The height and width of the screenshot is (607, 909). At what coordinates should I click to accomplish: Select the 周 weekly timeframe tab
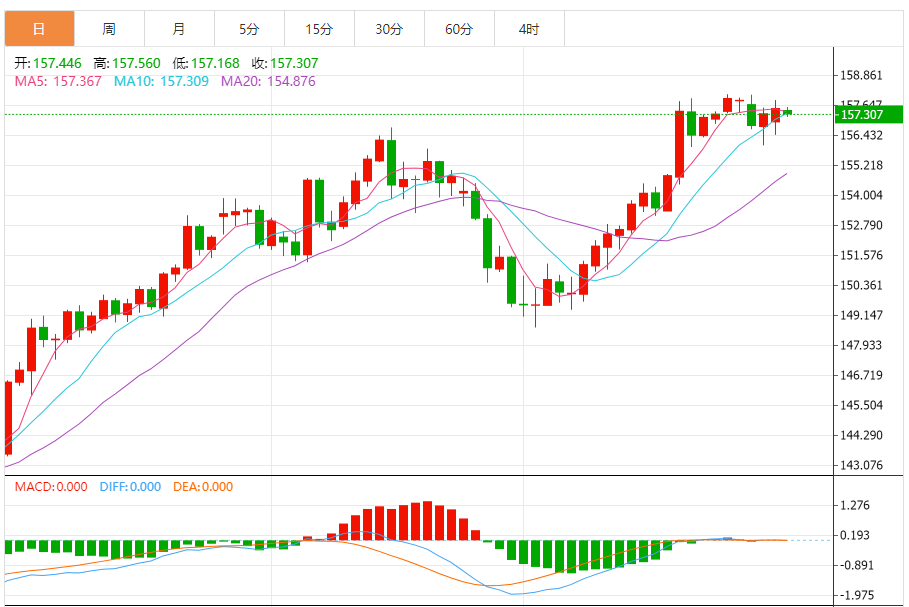[109, 29]
